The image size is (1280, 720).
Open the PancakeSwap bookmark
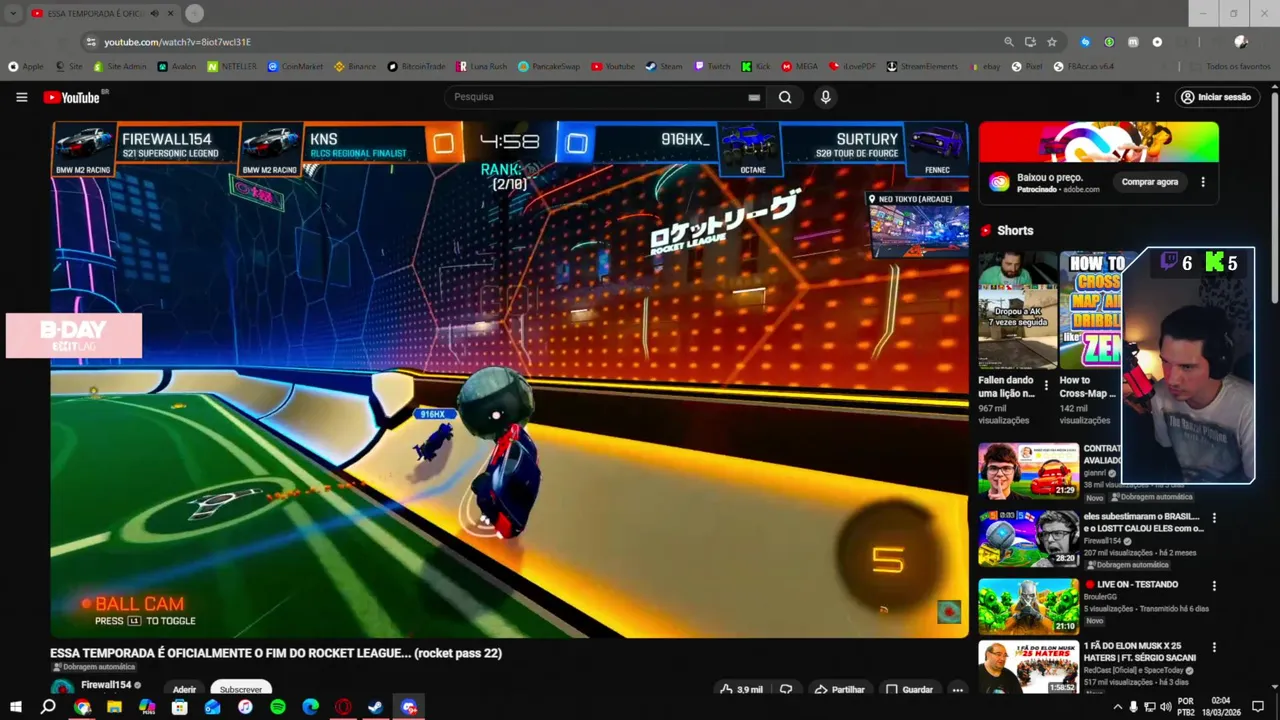pyautogui.click(x=549, y=66)
